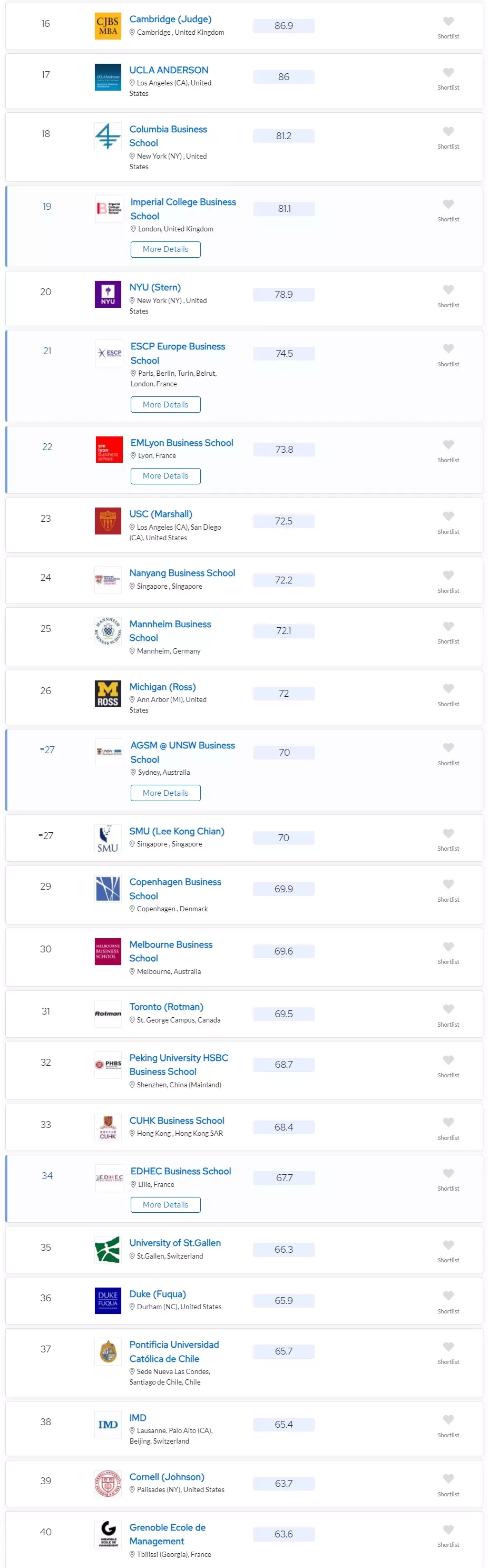Toggle shortlist heart for NYU (Stern)

(448, 290)
